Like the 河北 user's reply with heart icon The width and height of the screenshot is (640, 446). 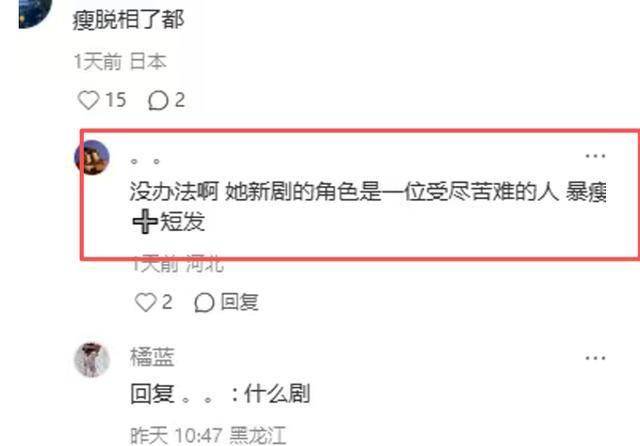click(x=146, y=302)
